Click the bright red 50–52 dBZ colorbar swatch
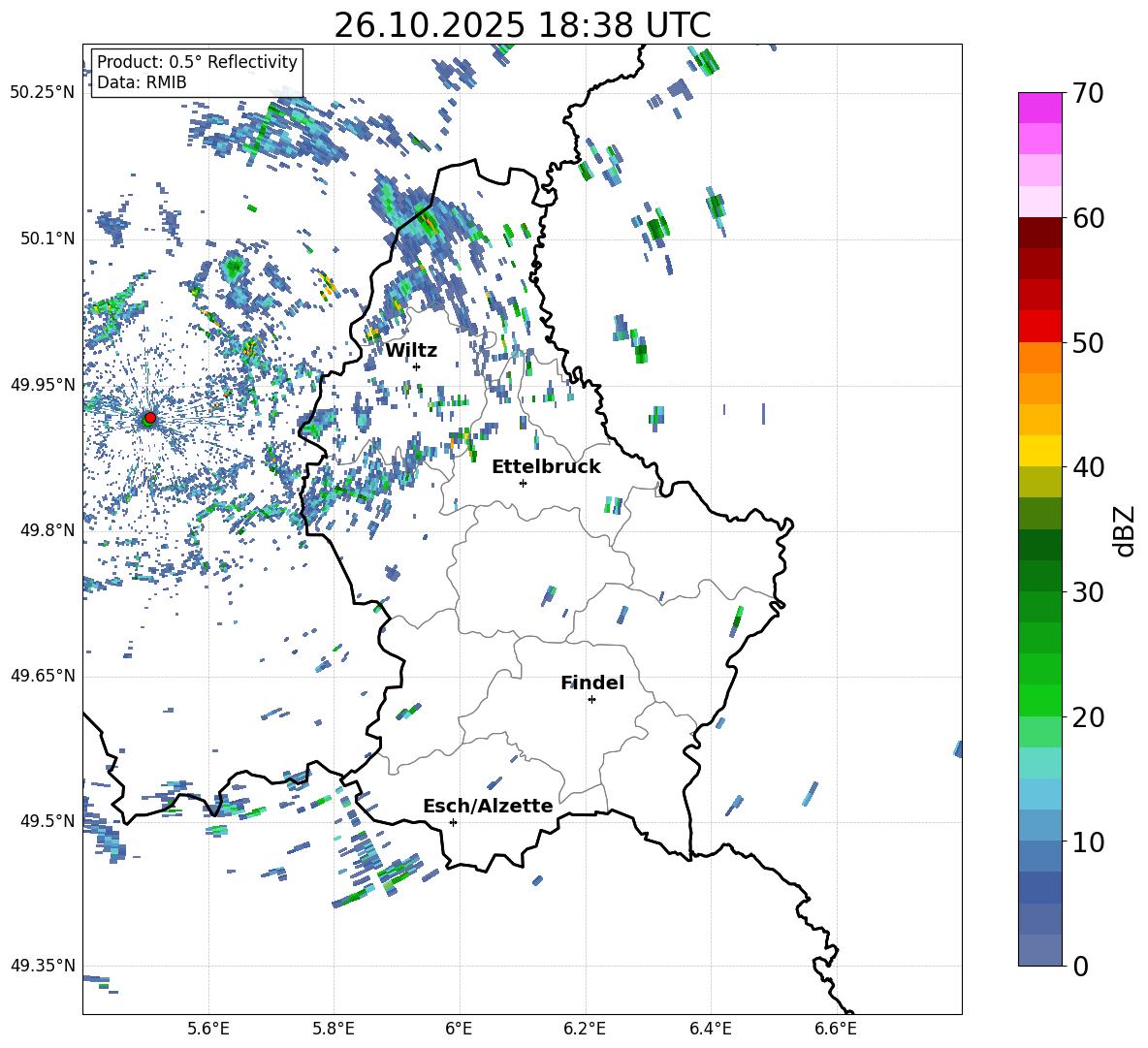Viewport: 1148px width, 1048px height. (x=1040, y=327)
